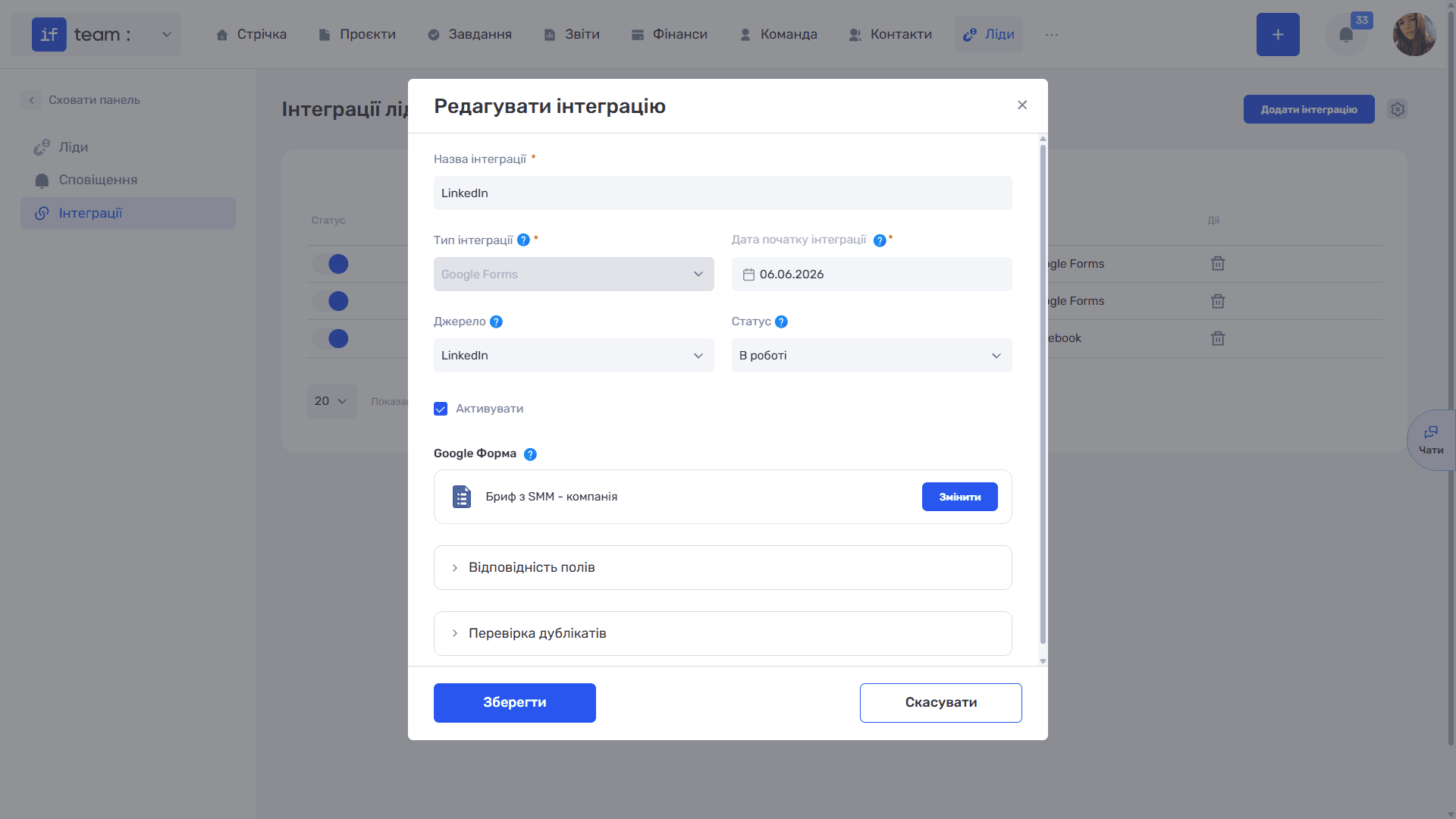This screenshot has height=819, width=1456.
Task: Open the Чати chat panel icon
Action: [1431, 440]
